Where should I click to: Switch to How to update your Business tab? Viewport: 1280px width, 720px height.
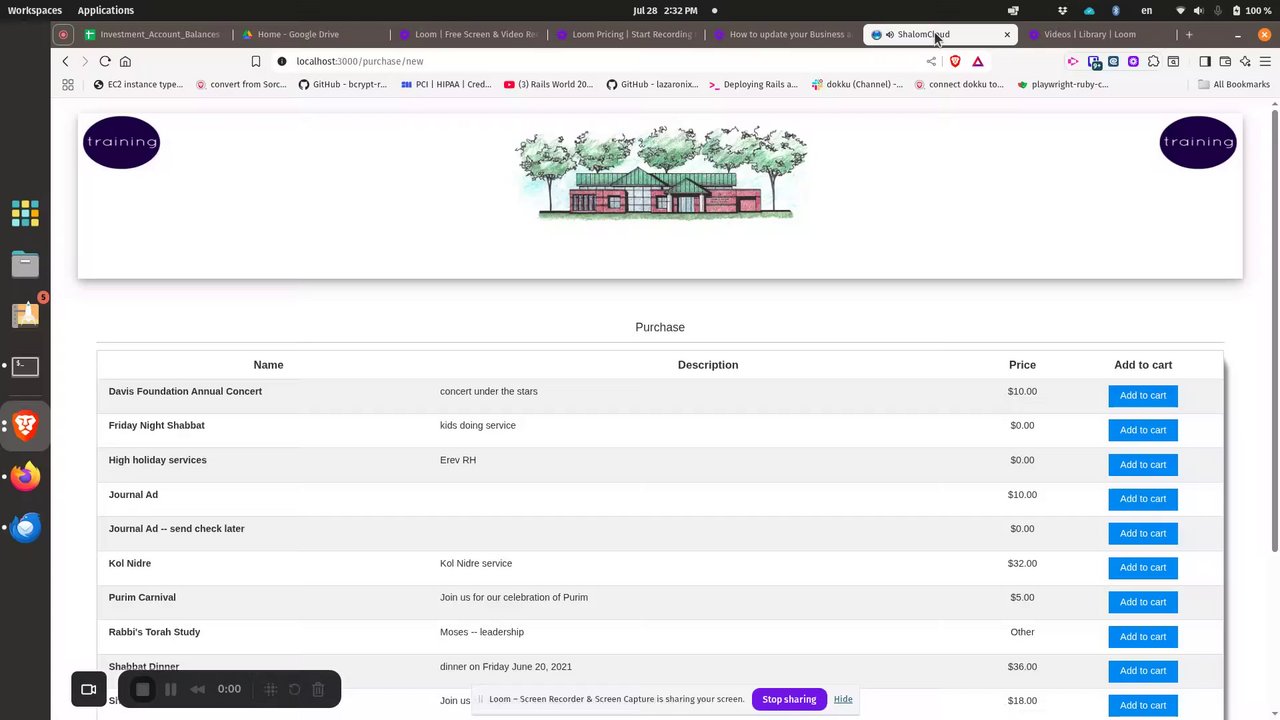click(782, 34)
